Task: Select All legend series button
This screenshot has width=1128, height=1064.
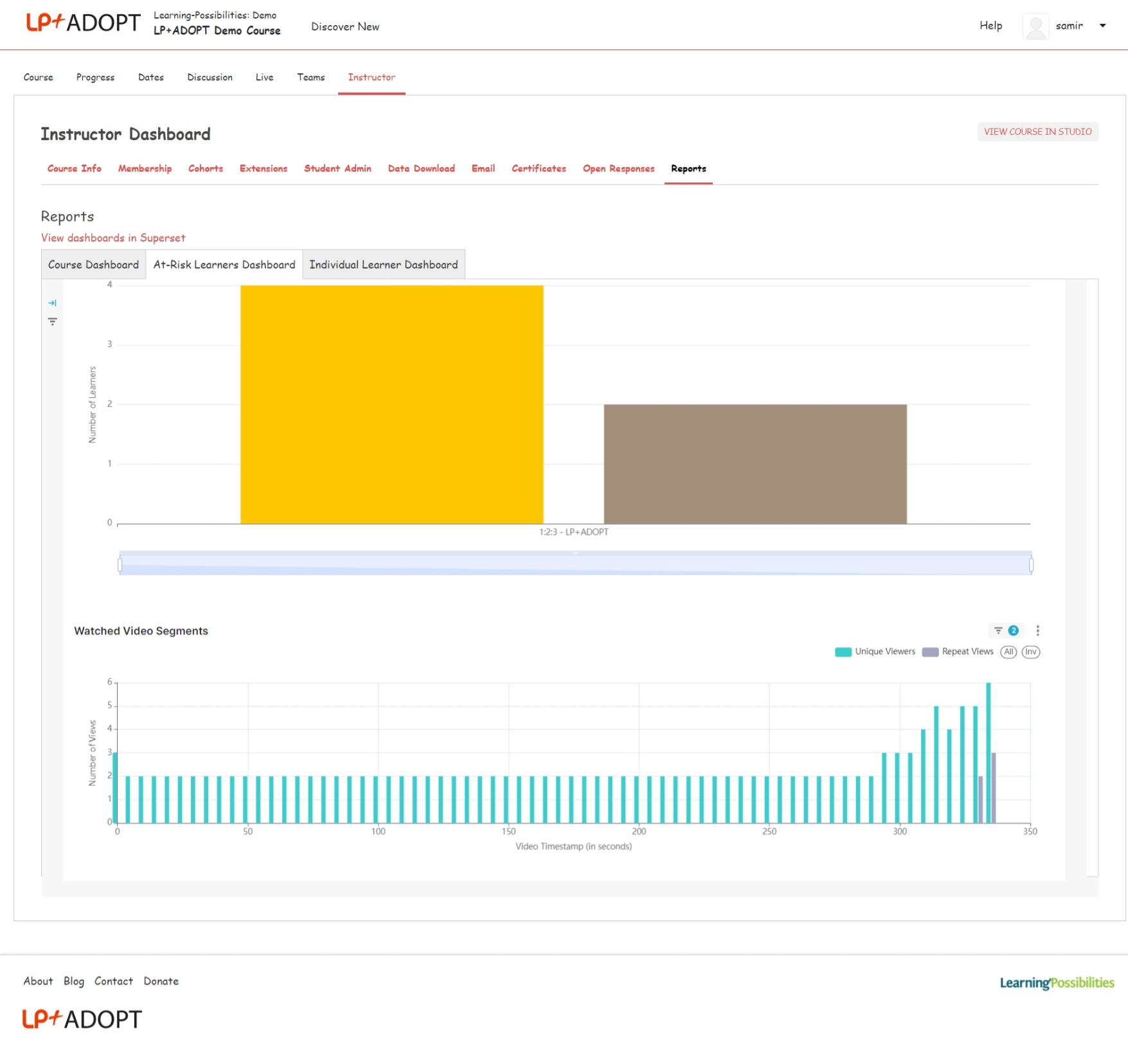Action: click(1008, 652)
